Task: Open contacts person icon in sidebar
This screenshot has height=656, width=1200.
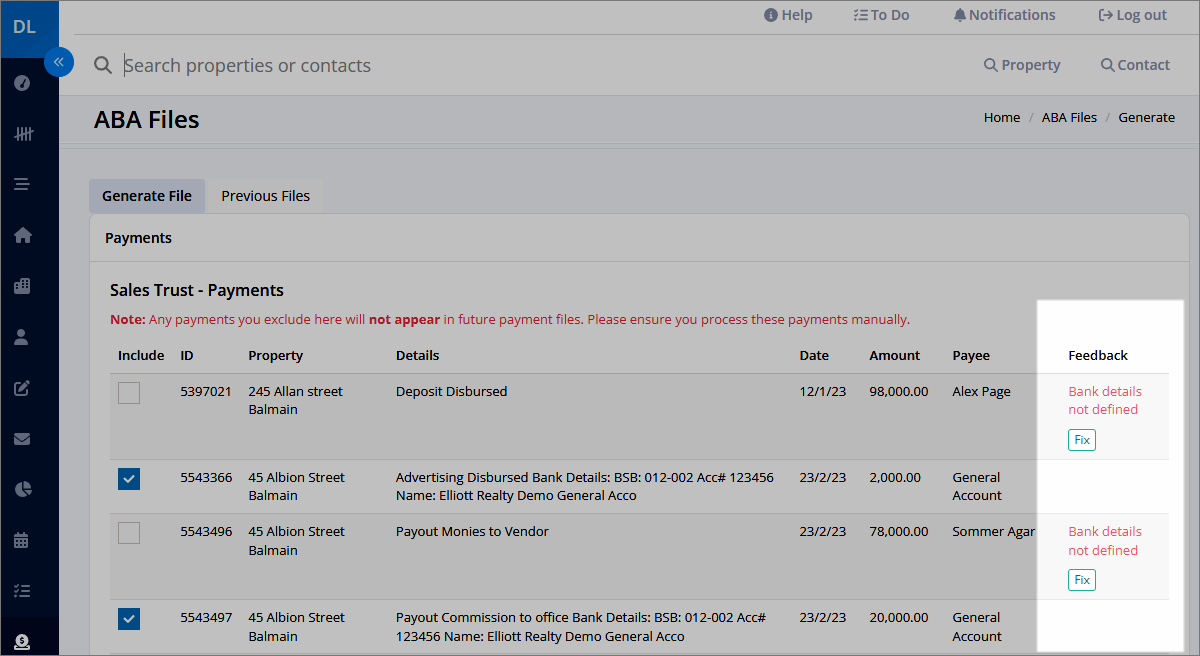Action: [x=22, y=337]
